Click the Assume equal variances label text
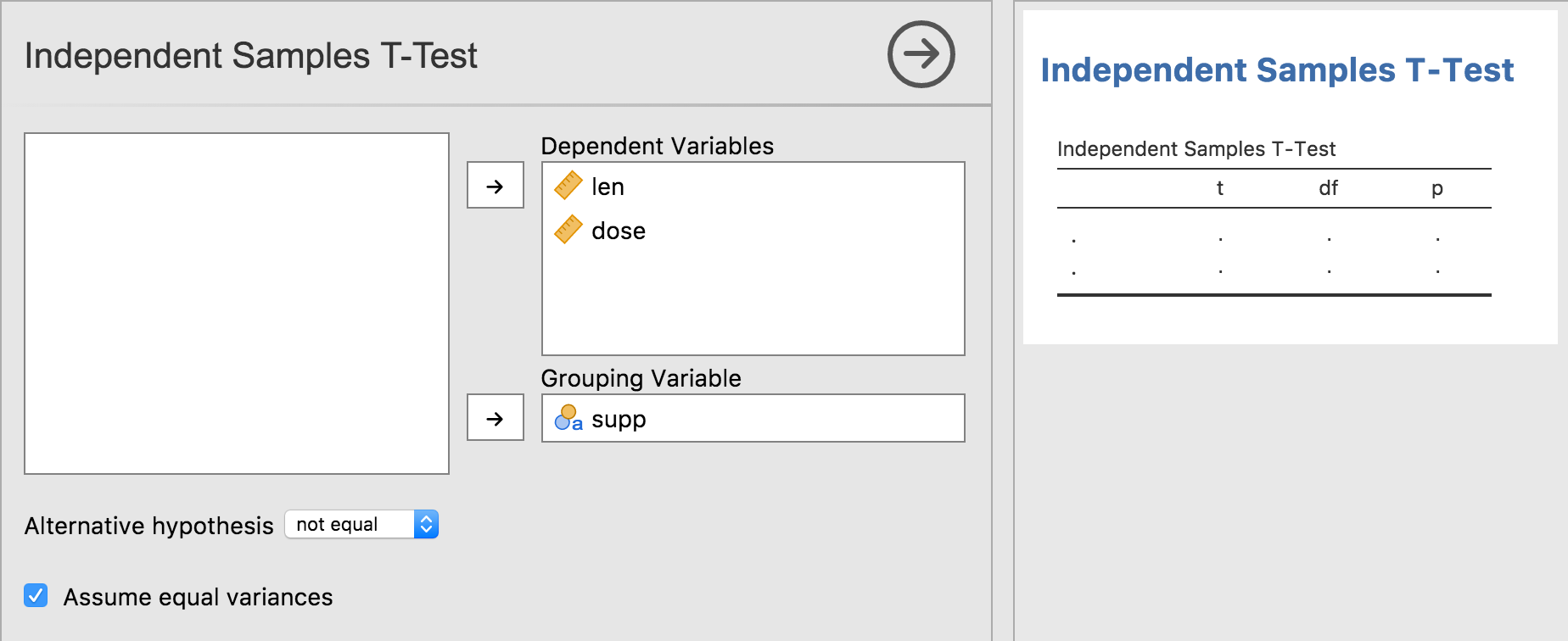Screen dimensions: 1568x641 (198, 597)
